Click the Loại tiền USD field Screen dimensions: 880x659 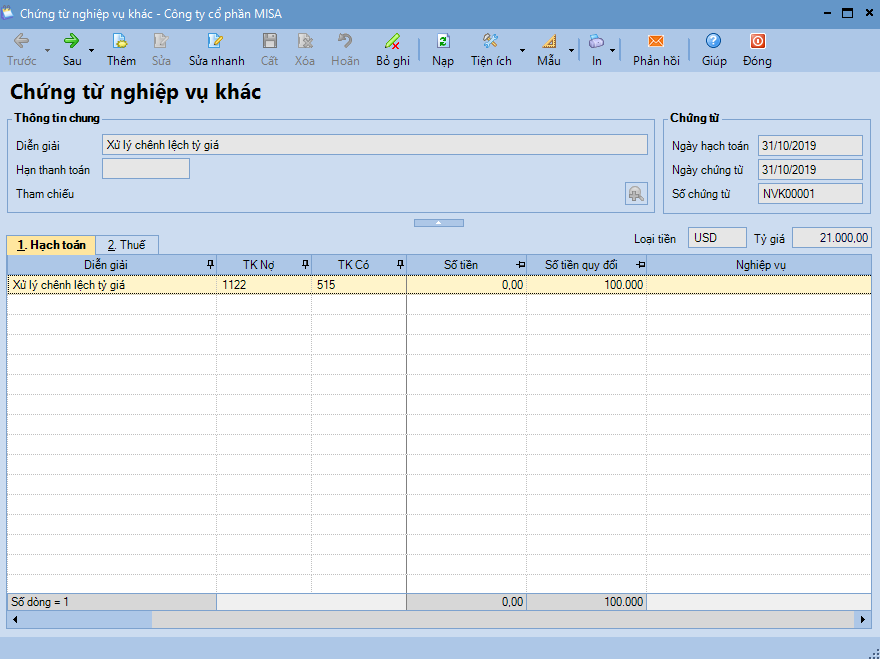click(717, 237)
